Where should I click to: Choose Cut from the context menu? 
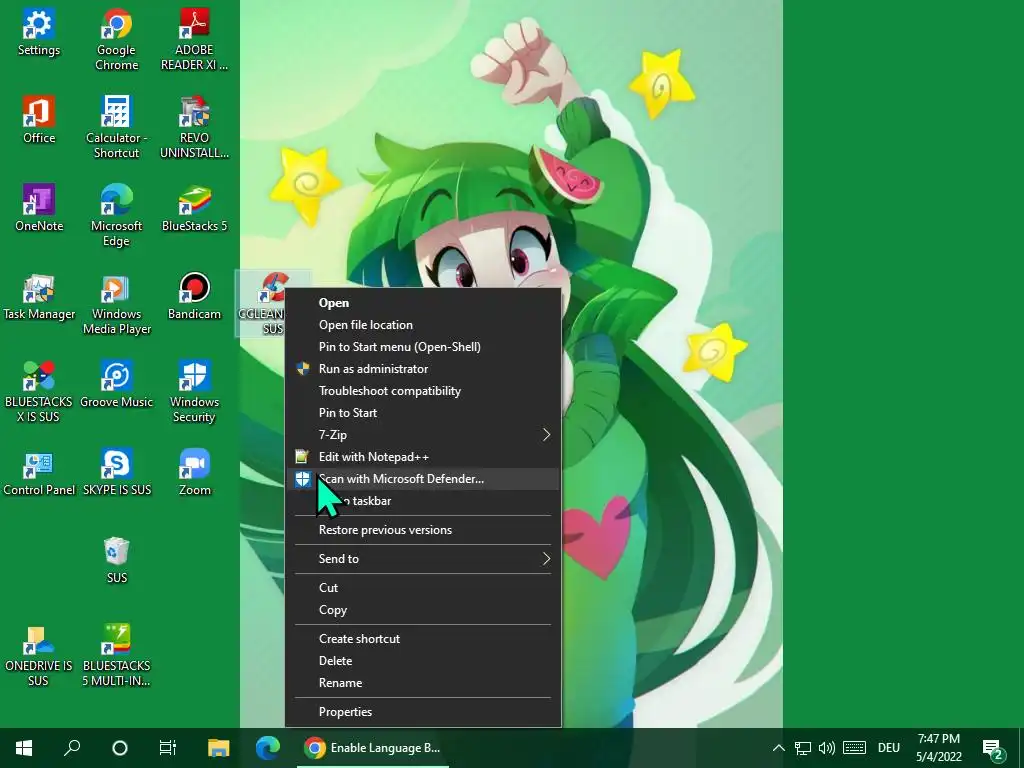[423, 588]
